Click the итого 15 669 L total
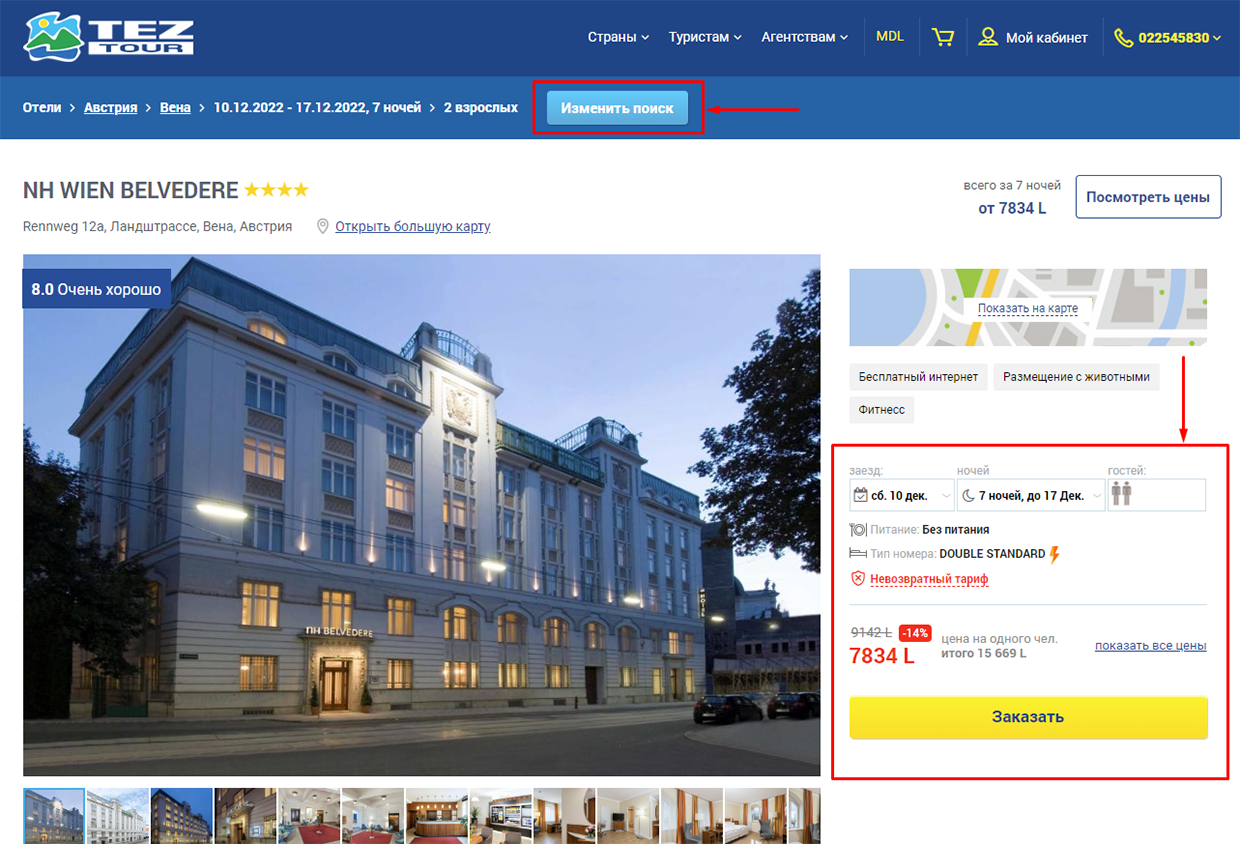 984,654
